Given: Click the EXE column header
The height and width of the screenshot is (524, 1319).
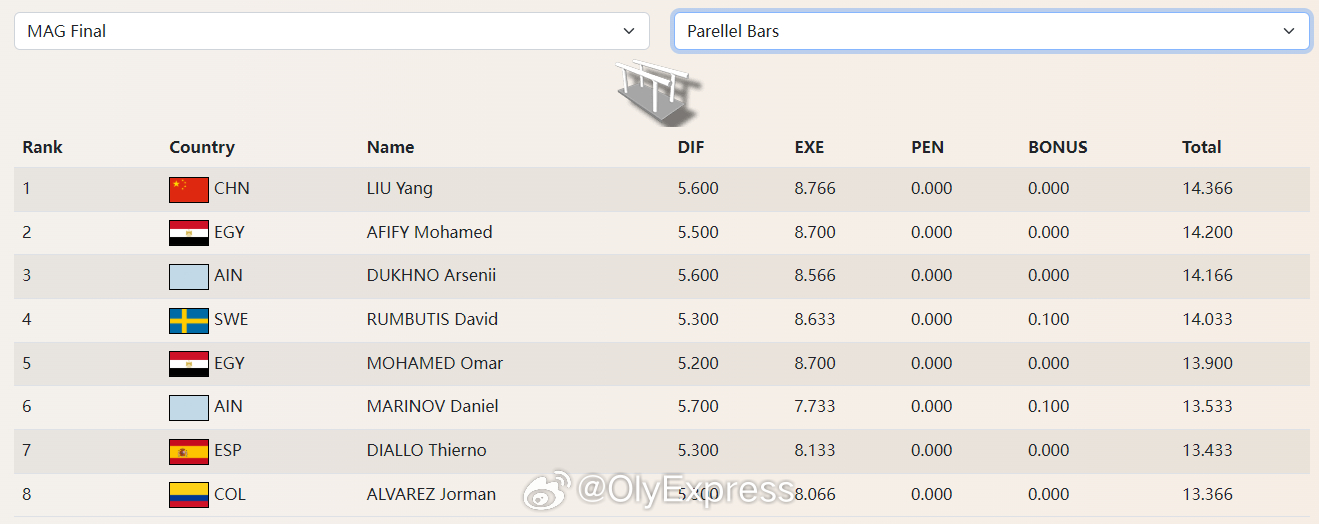Looking at the screenshot, I should [x=809, y=147].
